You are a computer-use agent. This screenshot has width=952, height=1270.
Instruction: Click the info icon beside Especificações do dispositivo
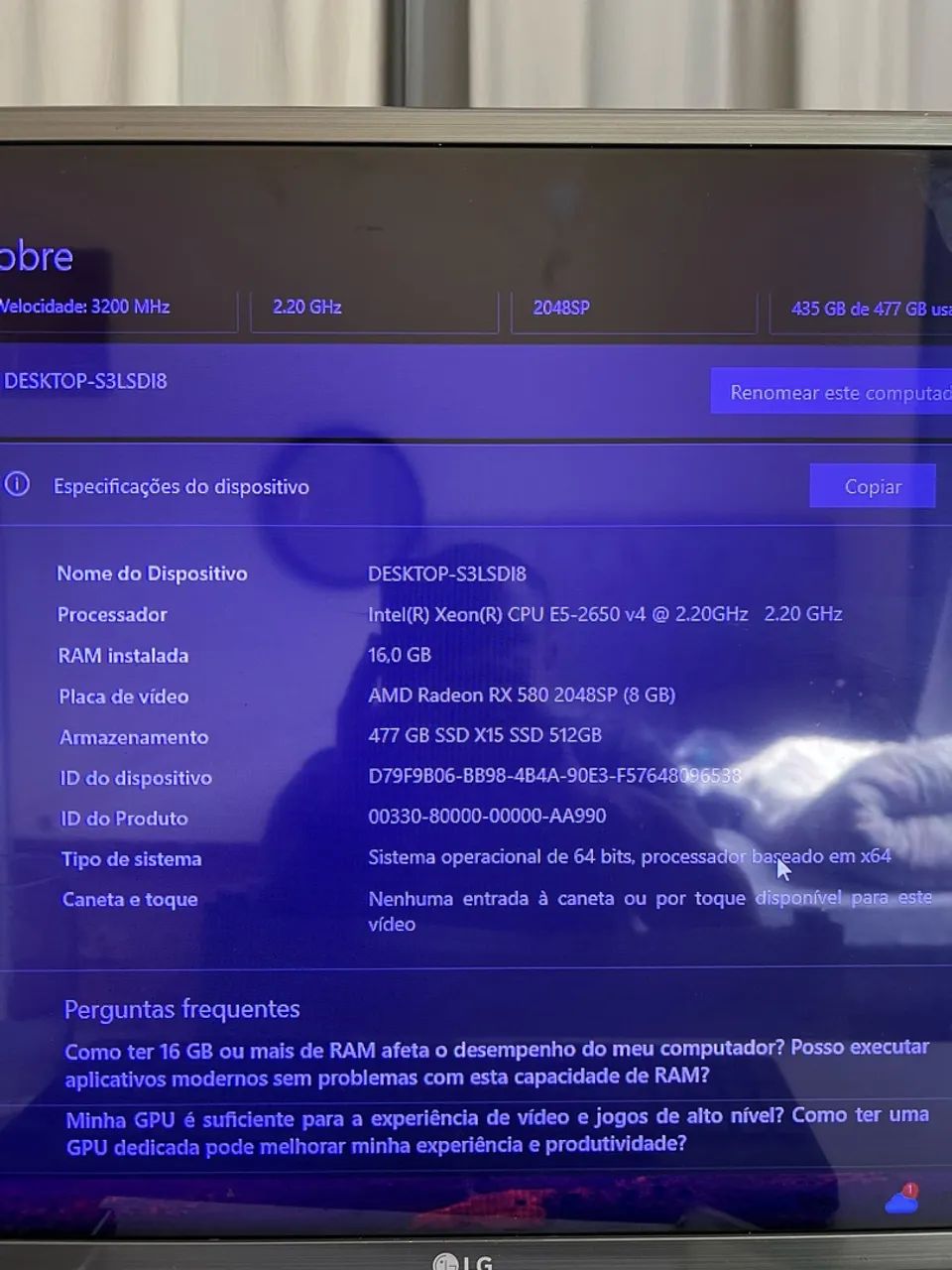pos(17,484)
